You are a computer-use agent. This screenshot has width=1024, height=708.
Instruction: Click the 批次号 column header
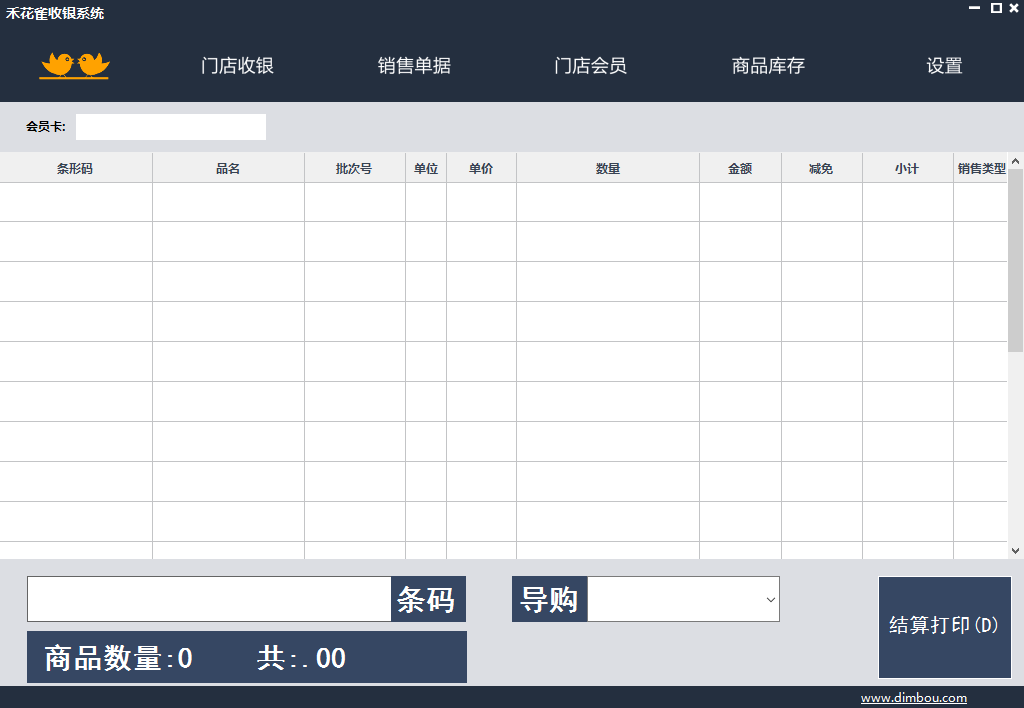click(x=355, y=169)
